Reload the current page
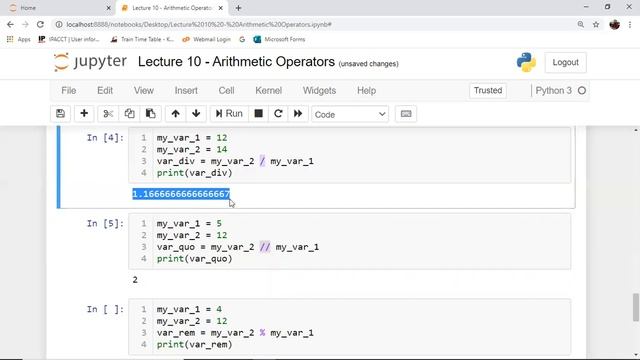 pos(40,24)
